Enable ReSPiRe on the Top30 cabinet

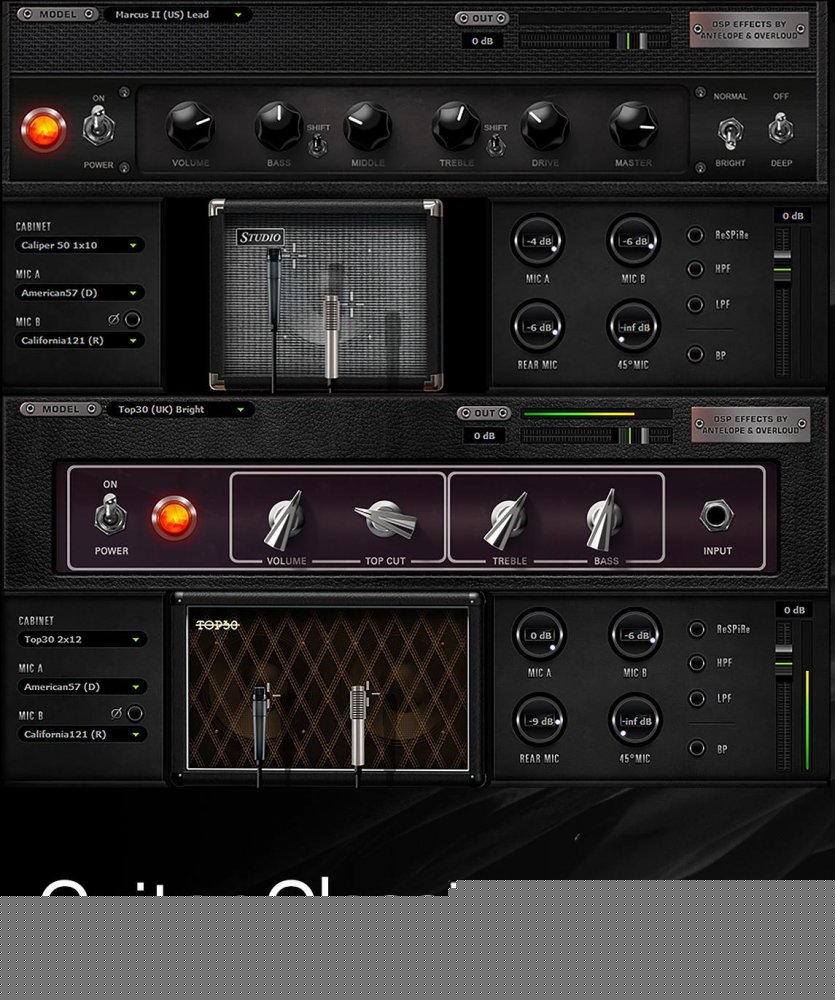coord(697,629)
